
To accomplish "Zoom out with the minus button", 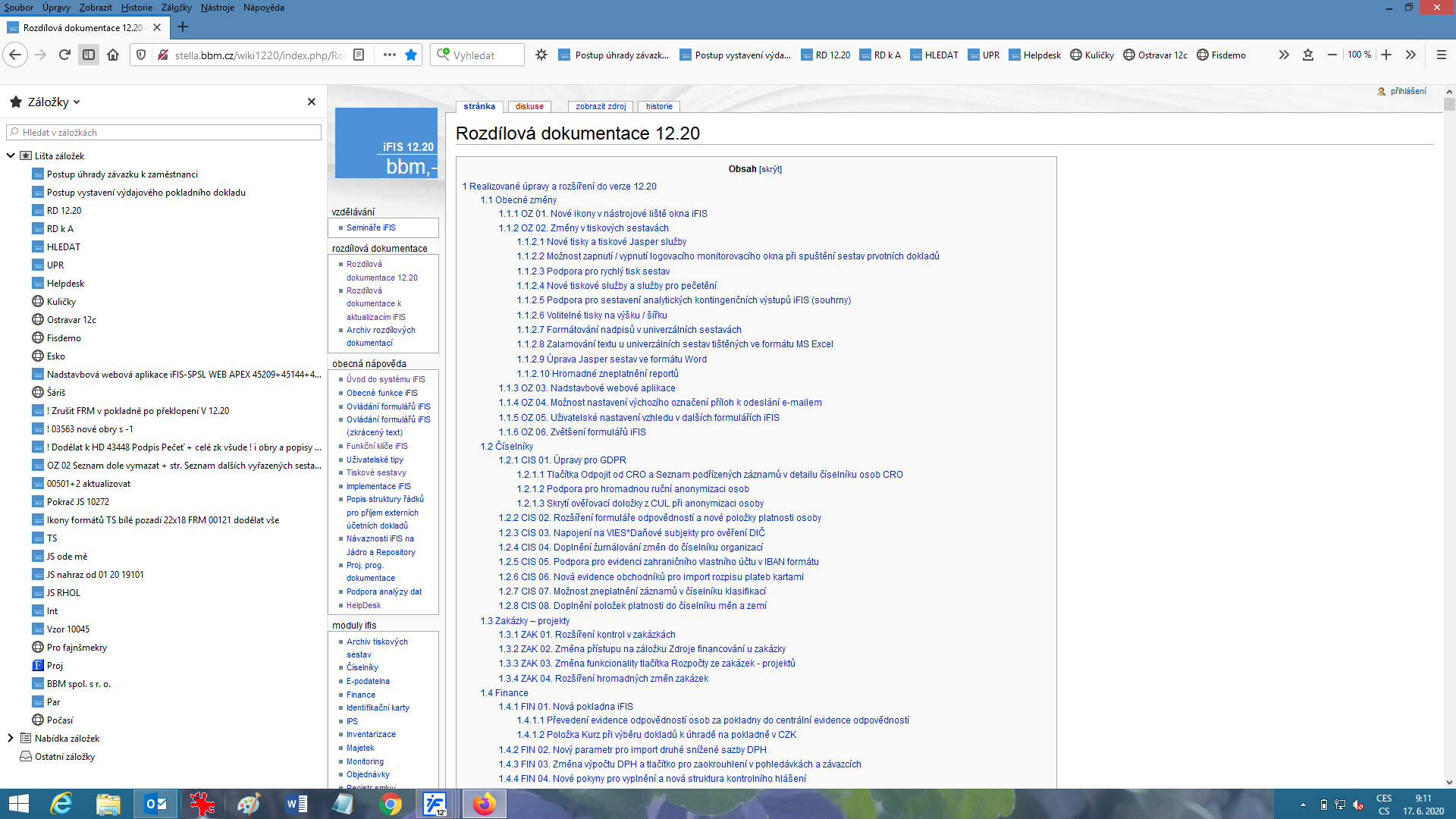I will (1332, 55).
